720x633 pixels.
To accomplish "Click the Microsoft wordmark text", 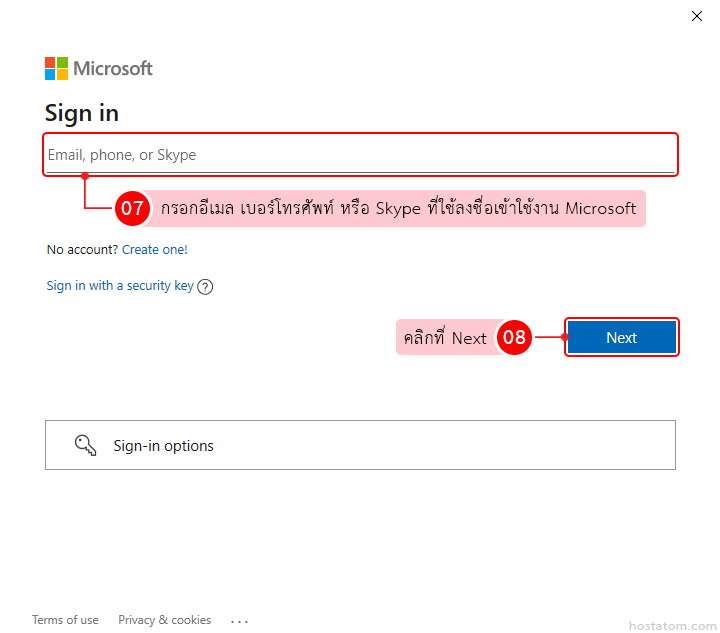I will click(x=113, y=69).
